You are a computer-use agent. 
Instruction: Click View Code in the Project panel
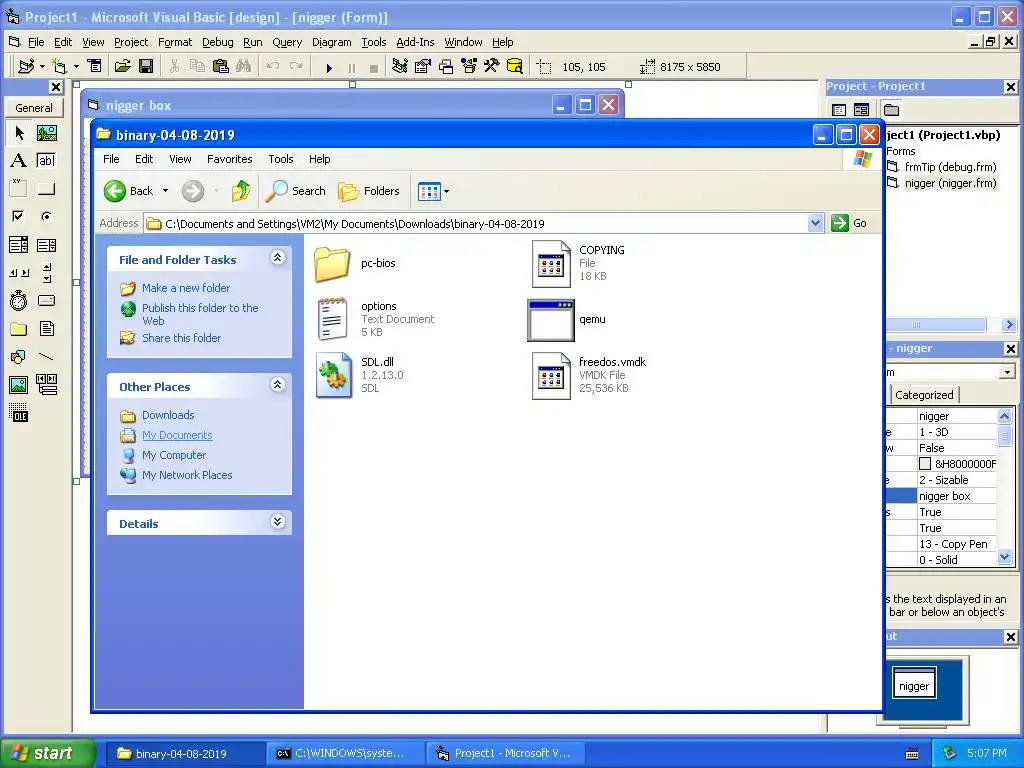click(839, 110)
